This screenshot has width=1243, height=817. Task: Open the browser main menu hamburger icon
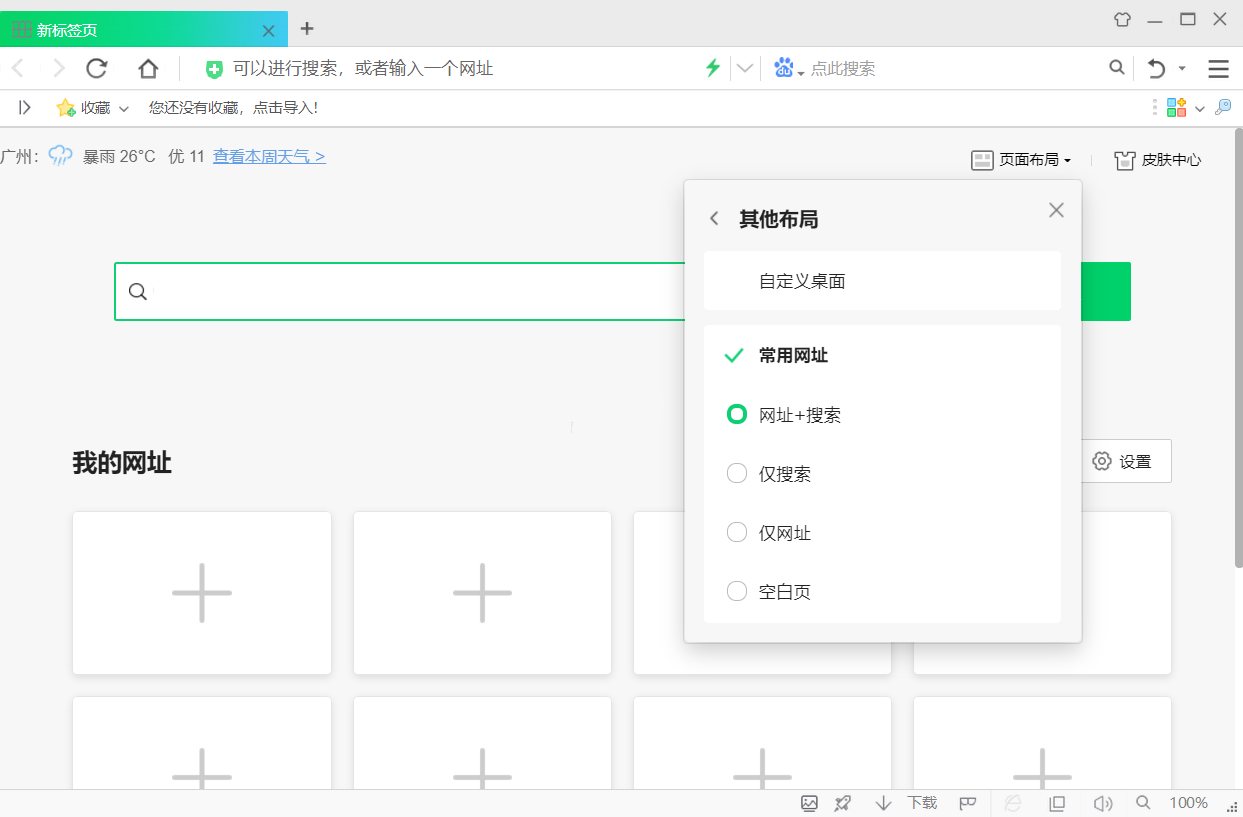[x=1218, y=67]
